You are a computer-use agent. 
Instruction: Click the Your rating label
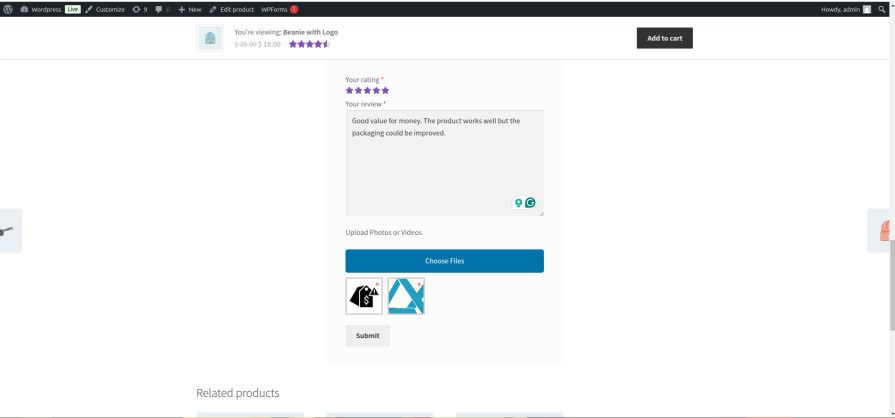point(362,79)
